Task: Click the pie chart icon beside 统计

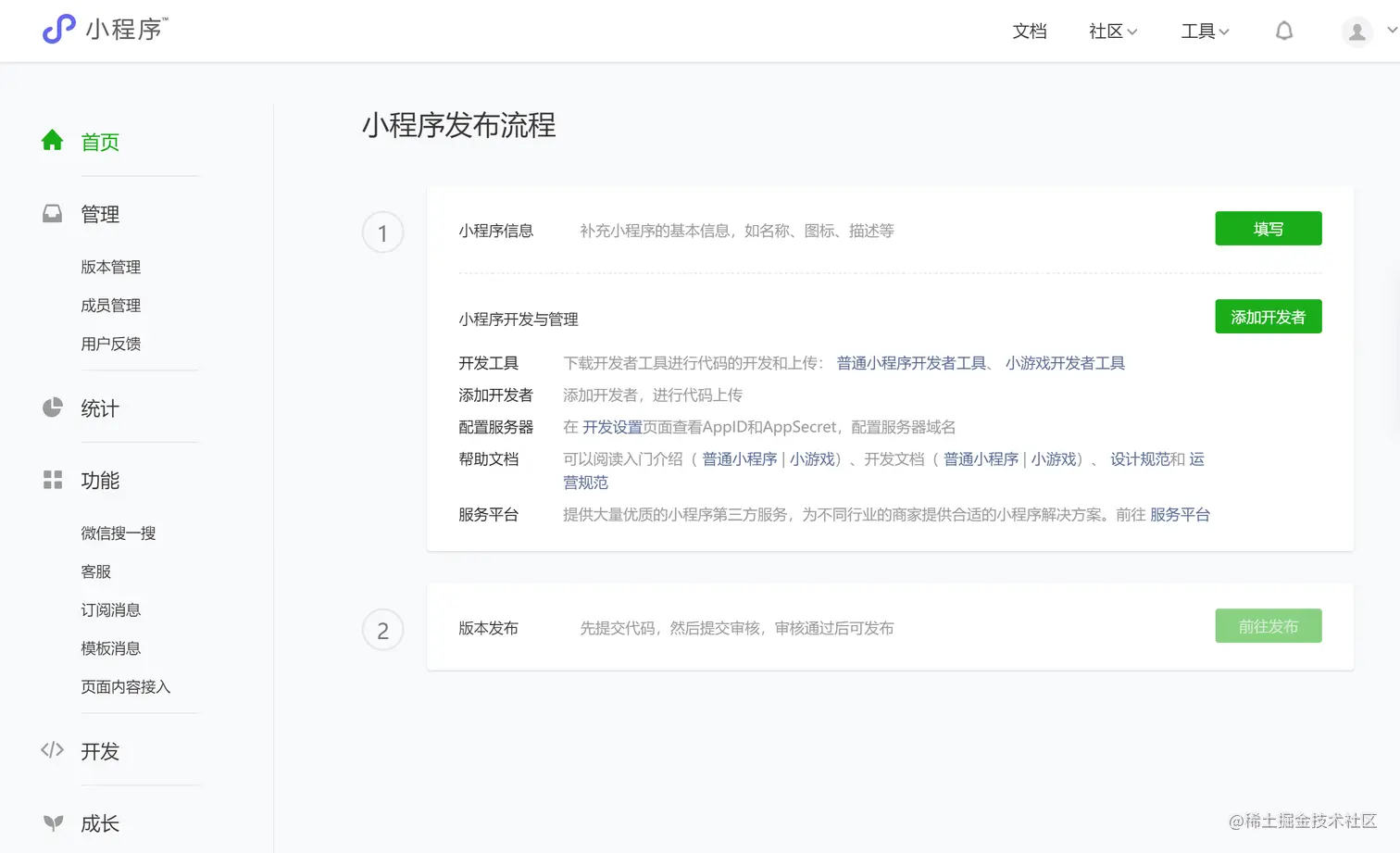Action: click(x=52, y=408)
